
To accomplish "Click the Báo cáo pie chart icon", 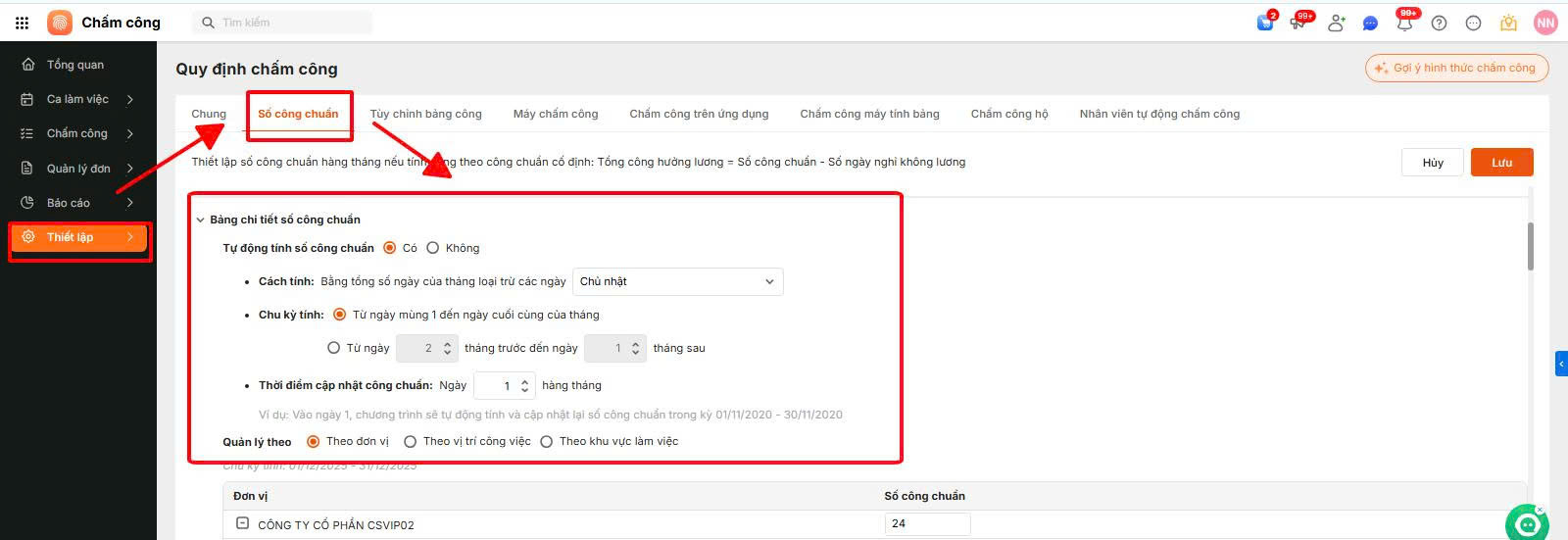I will click(27, 203).
